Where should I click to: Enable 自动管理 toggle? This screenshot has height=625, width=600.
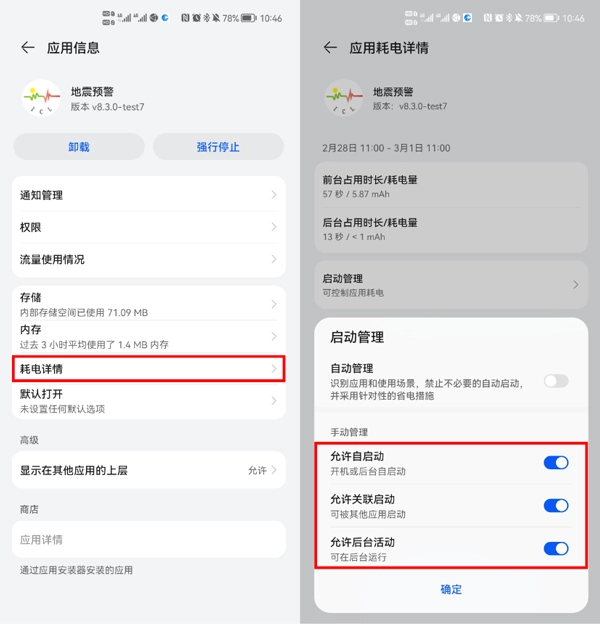point(556,381)
